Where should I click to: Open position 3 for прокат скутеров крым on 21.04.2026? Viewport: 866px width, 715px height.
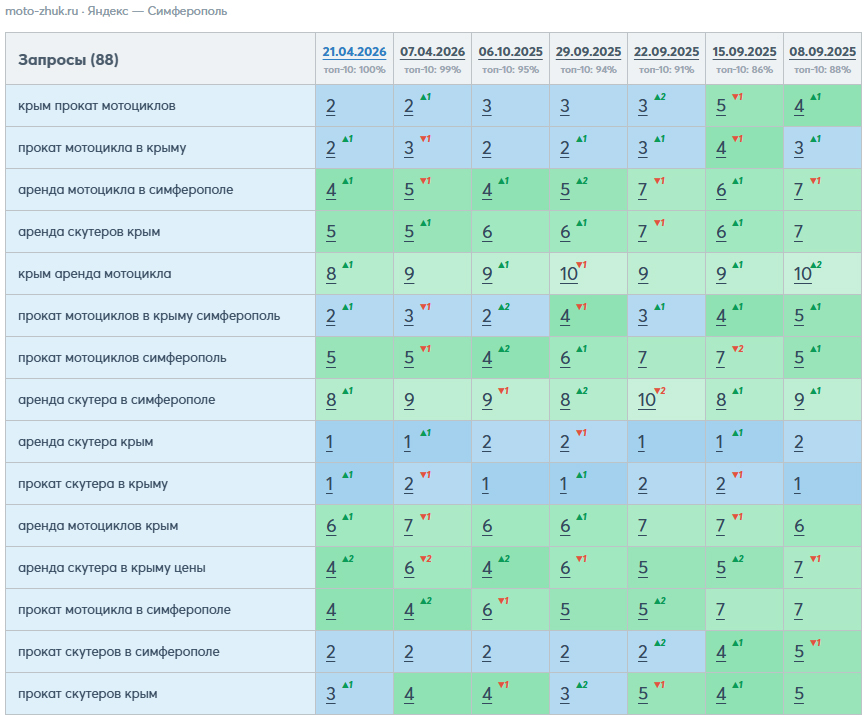point(330,694)
